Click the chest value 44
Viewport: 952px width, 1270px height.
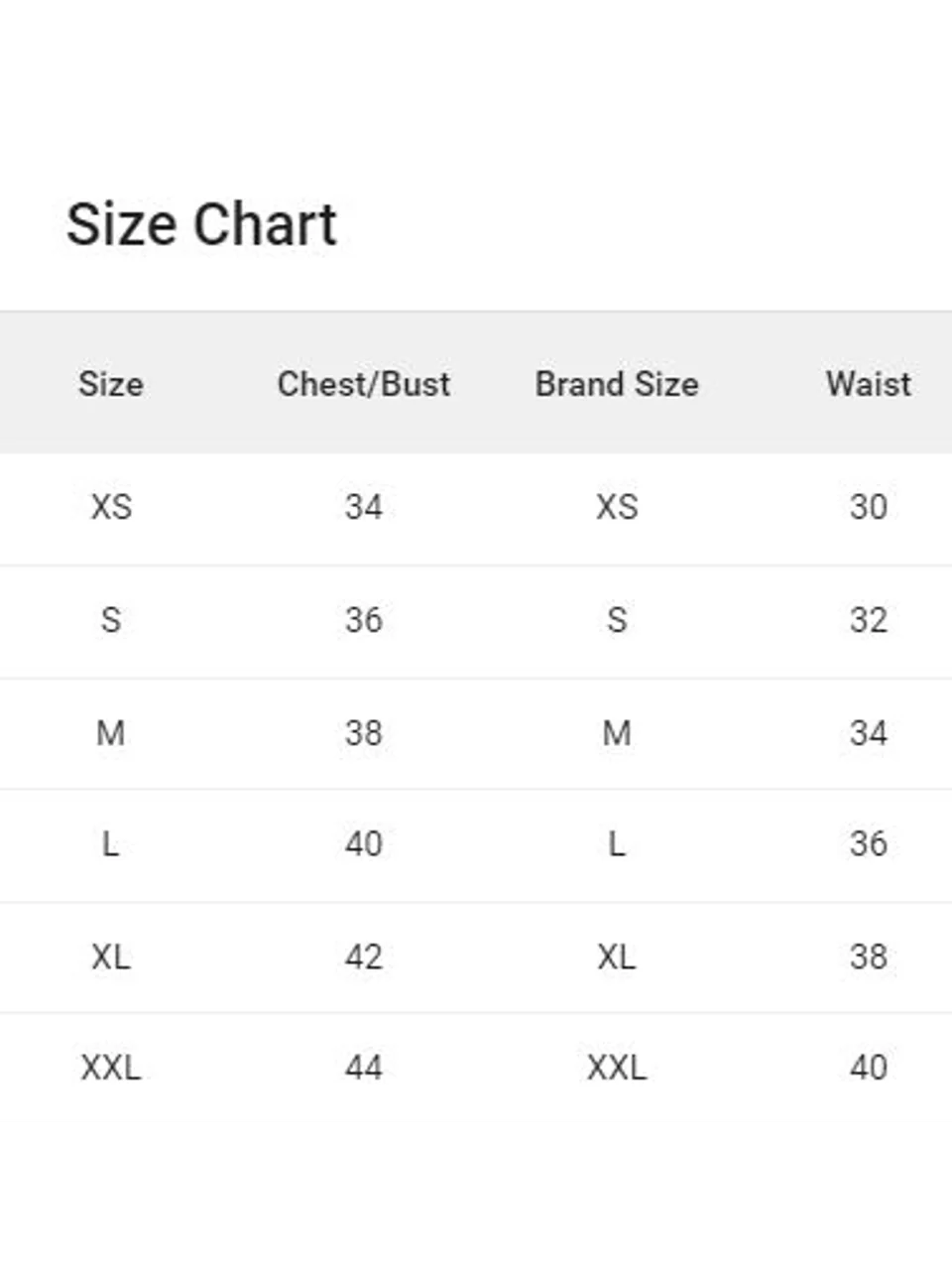click(x=364, y=1068)
